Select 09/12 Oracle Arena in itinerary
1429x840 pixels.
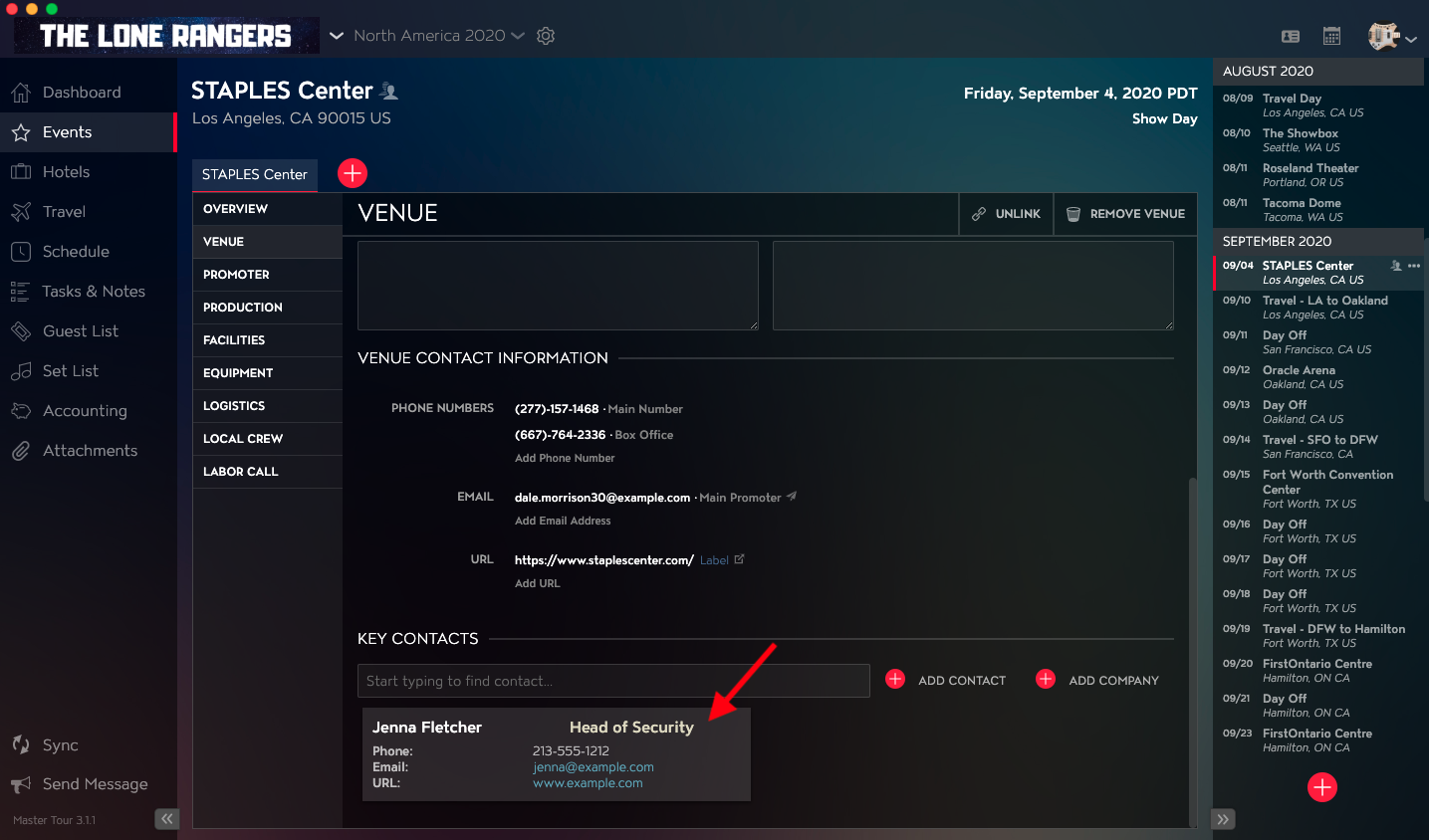click(1318, 377)
